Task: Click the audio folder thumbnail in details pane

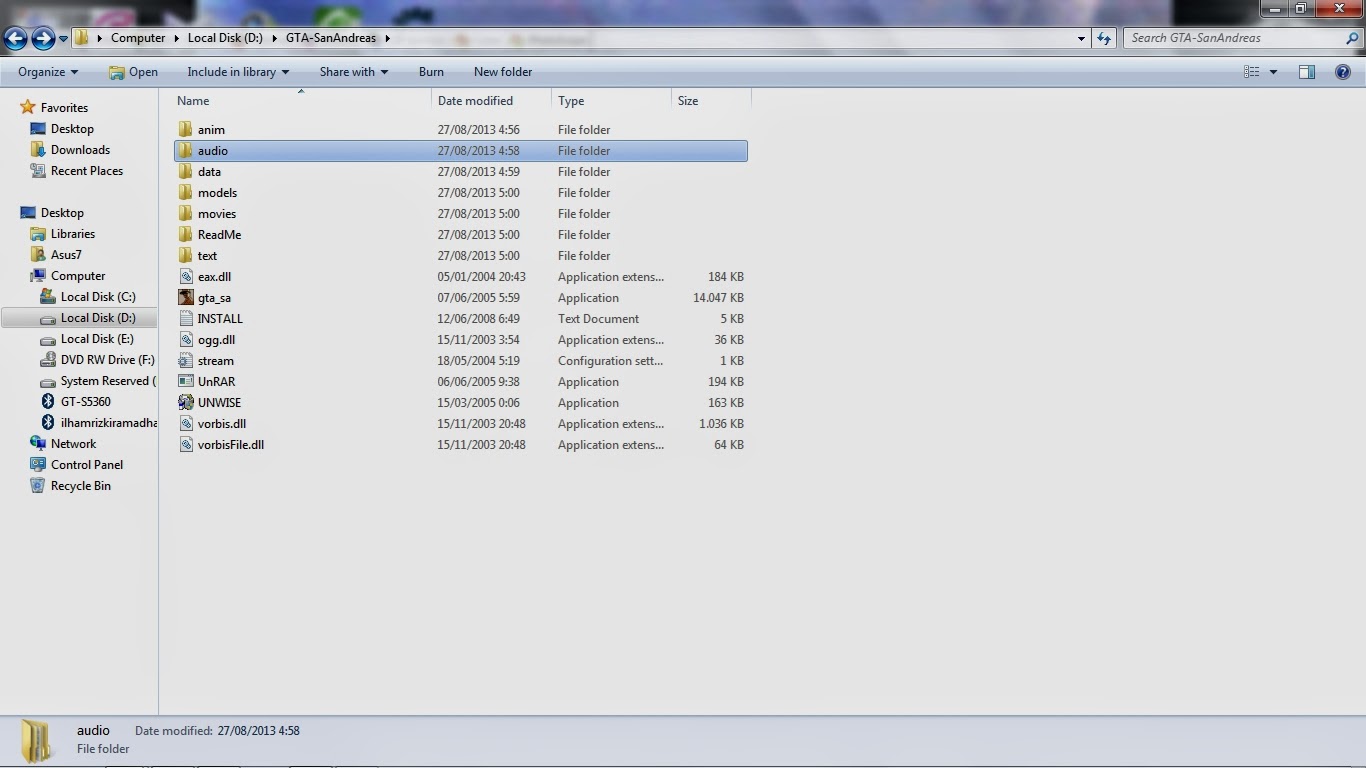Action: coord(36,741)
